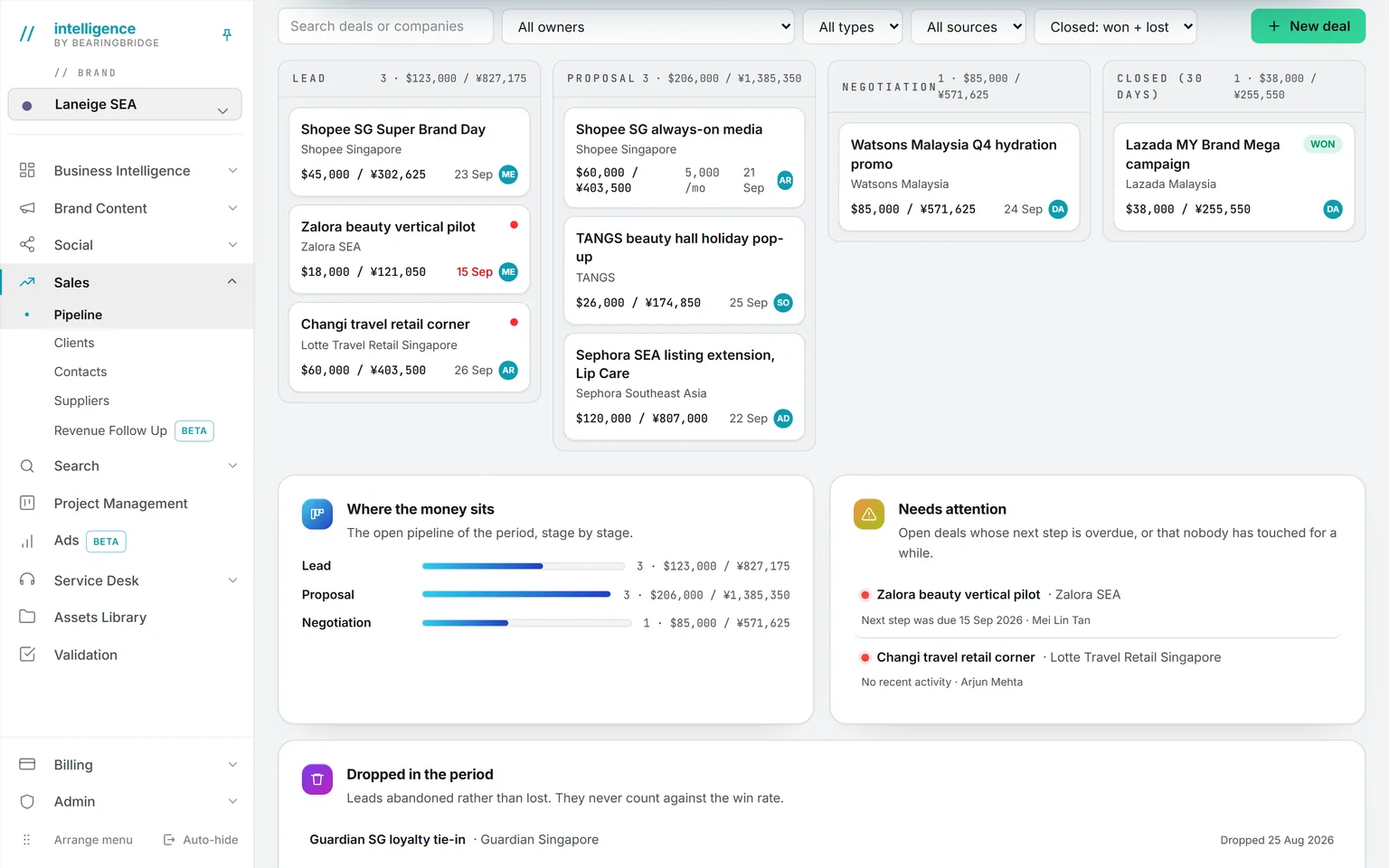Expand the Social menu chevron
1389x868 pixels.
click(232, 245)
